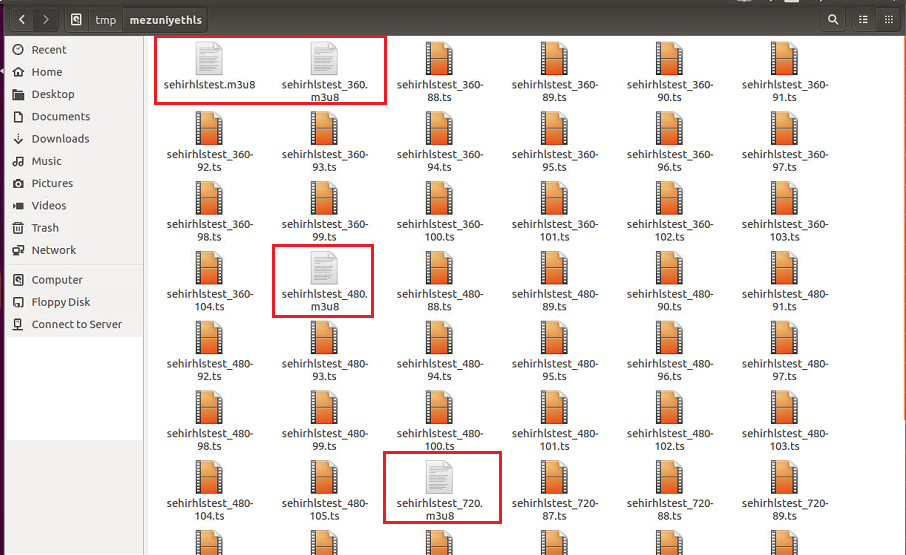
Task: Click the file name sehirhlstest_360-98.ts
Action: 209,230
